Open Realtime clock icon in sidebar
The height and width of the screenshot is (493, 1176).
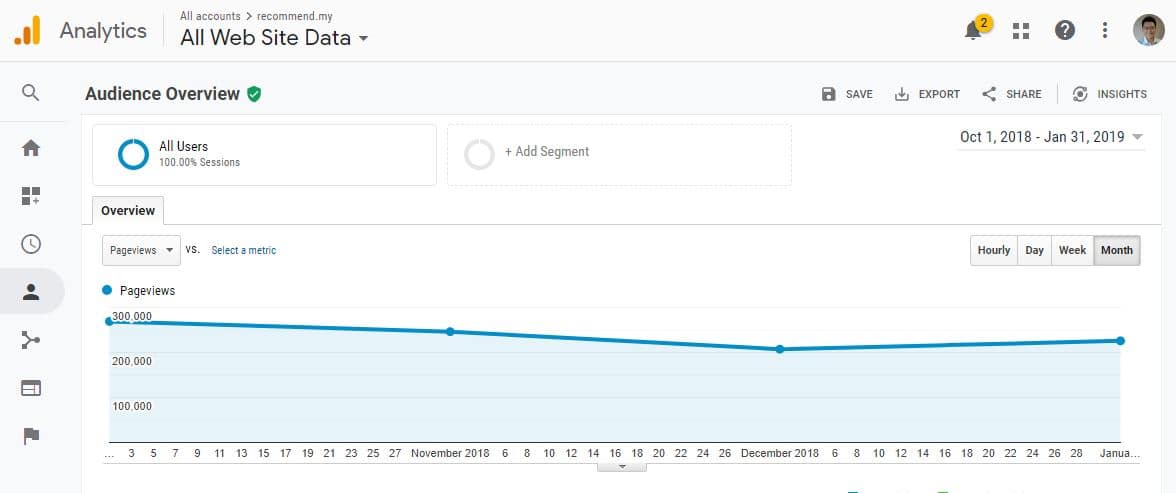(x=31, y=244)
